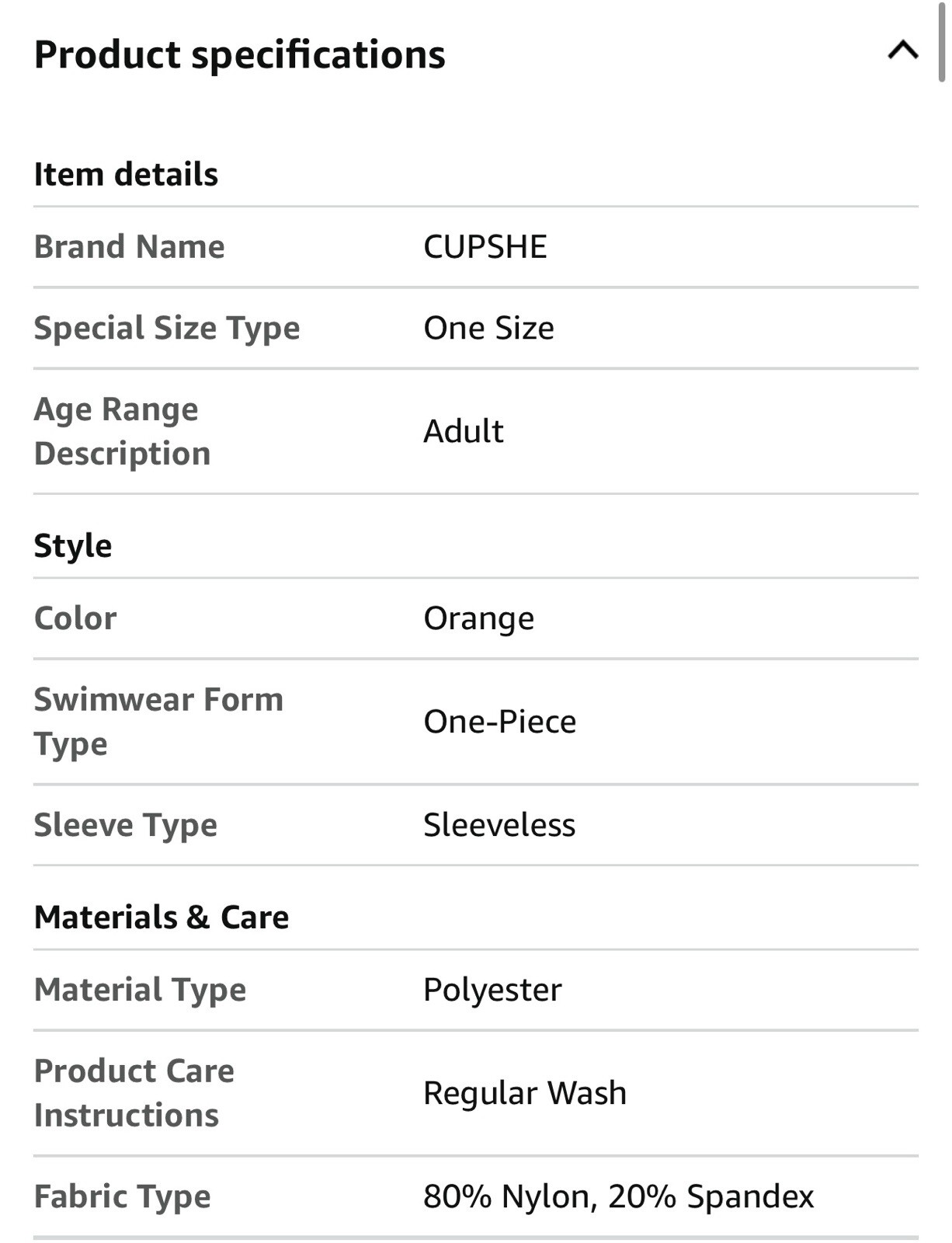Click the Product specifications heading
This screenshot has width=952, height=1243.
240,55
